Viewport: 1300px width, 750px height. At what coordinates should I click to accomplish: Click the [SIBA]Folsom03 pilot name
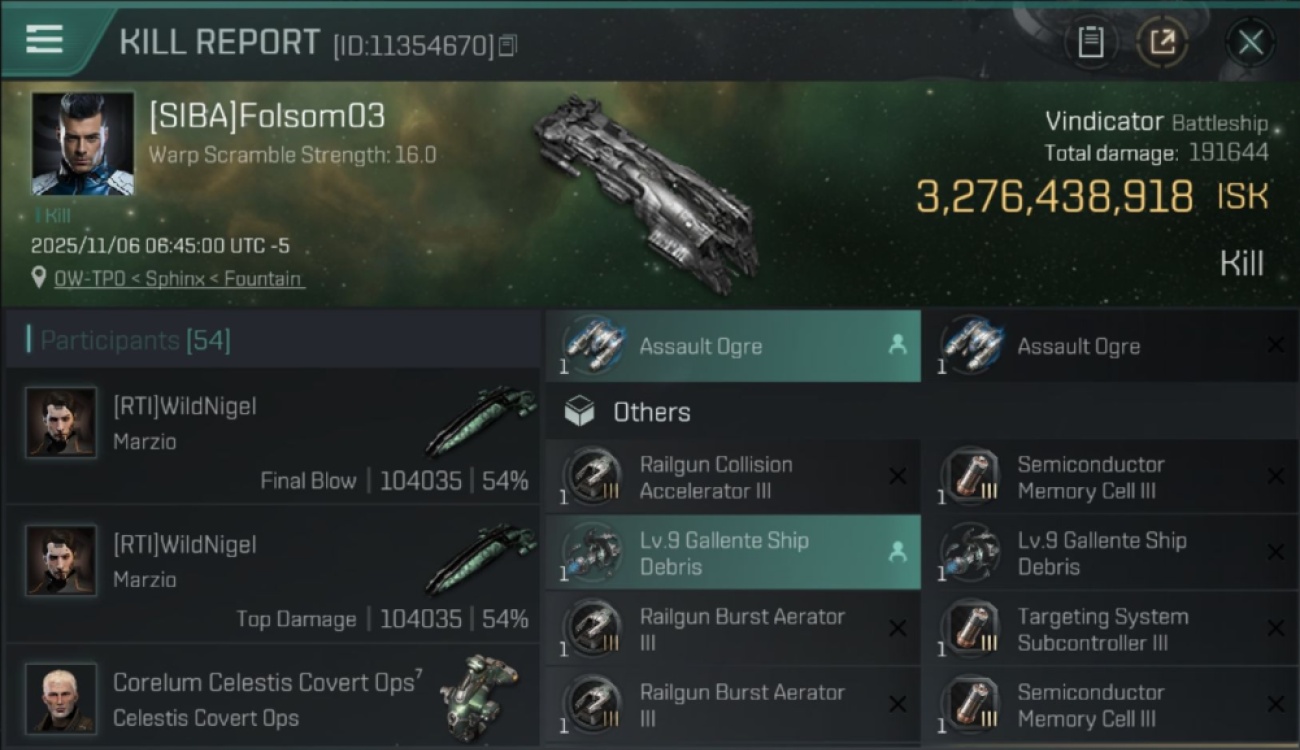click(267, 116)
